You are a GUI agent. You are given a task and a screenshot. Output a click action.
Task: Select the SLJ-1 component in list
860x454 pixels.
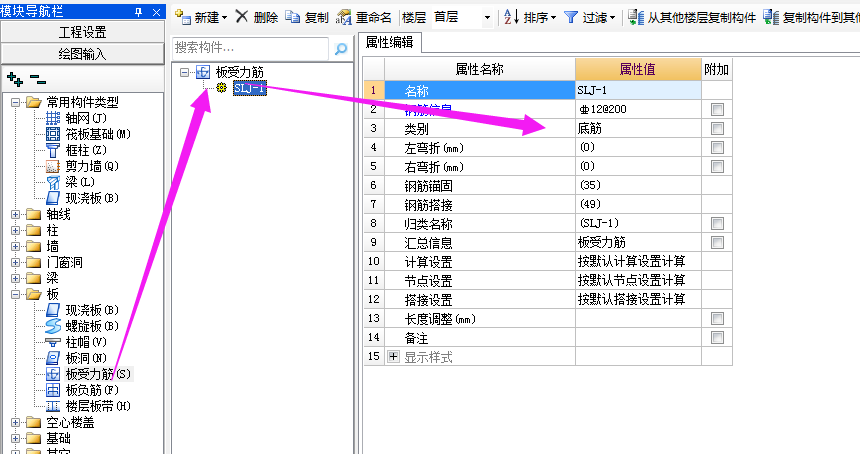coord(250,88)
